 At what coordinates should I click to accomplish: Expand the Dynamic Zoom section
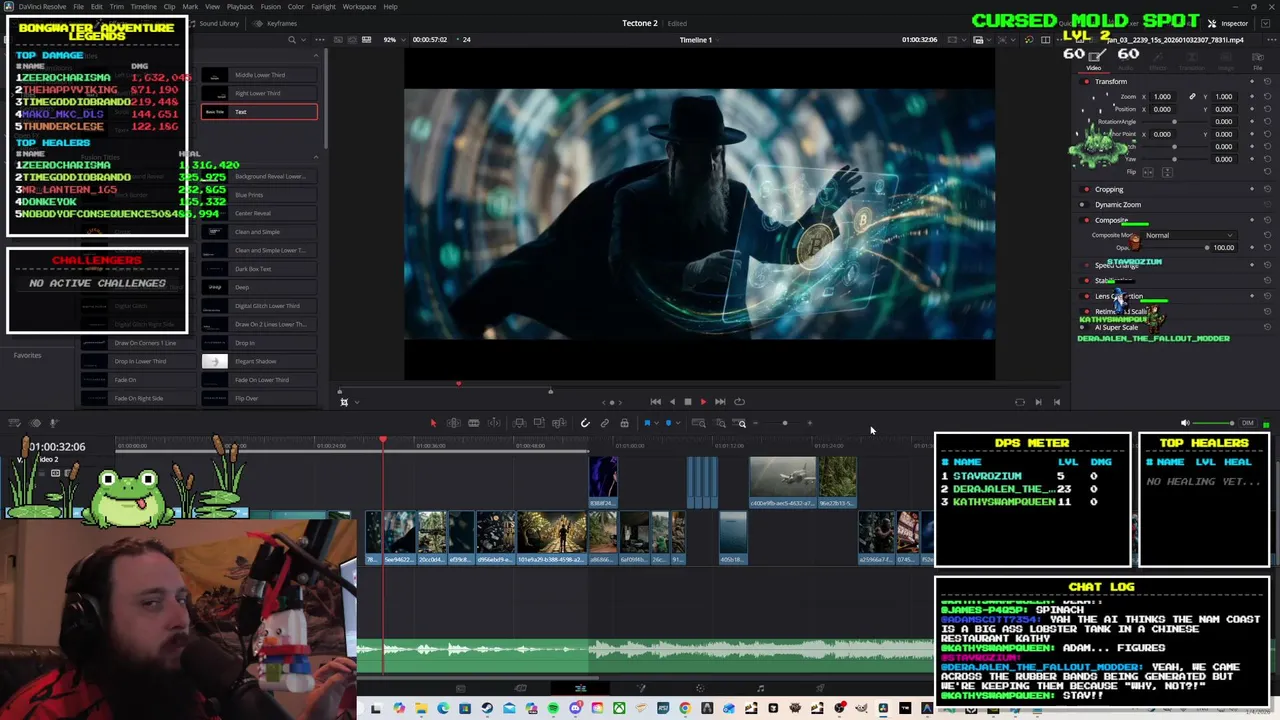coord(1118,205)
